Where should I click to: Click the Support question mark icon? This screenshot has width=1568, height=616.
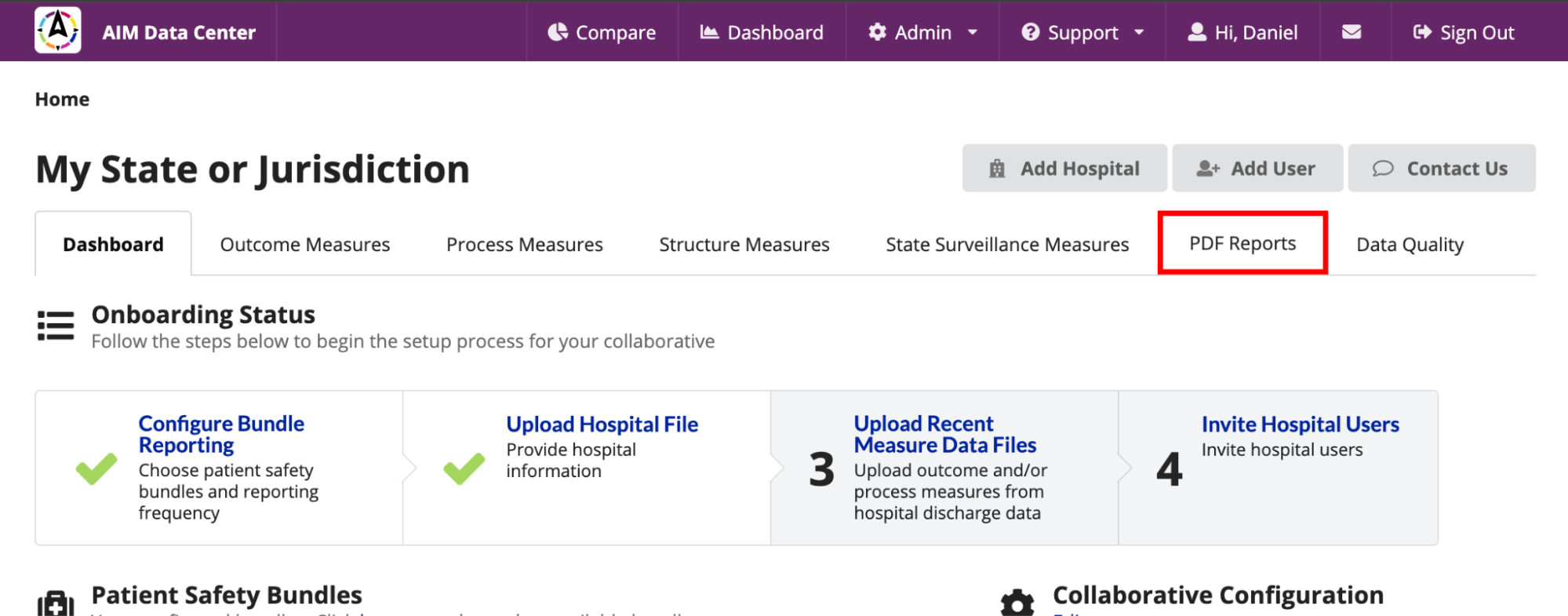pos(1031,31)
